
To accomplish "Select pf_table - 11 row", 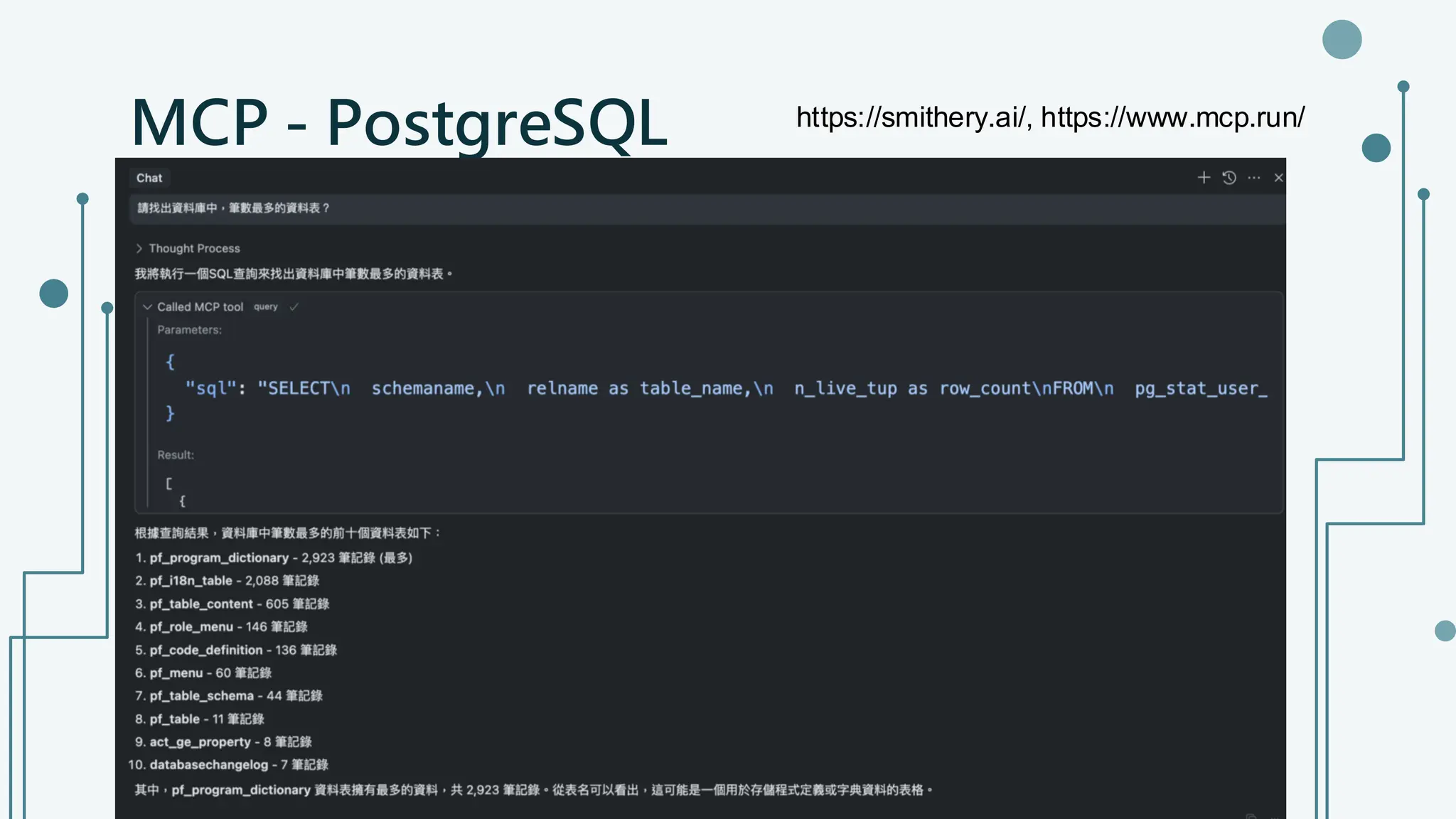I will [199, 719].
